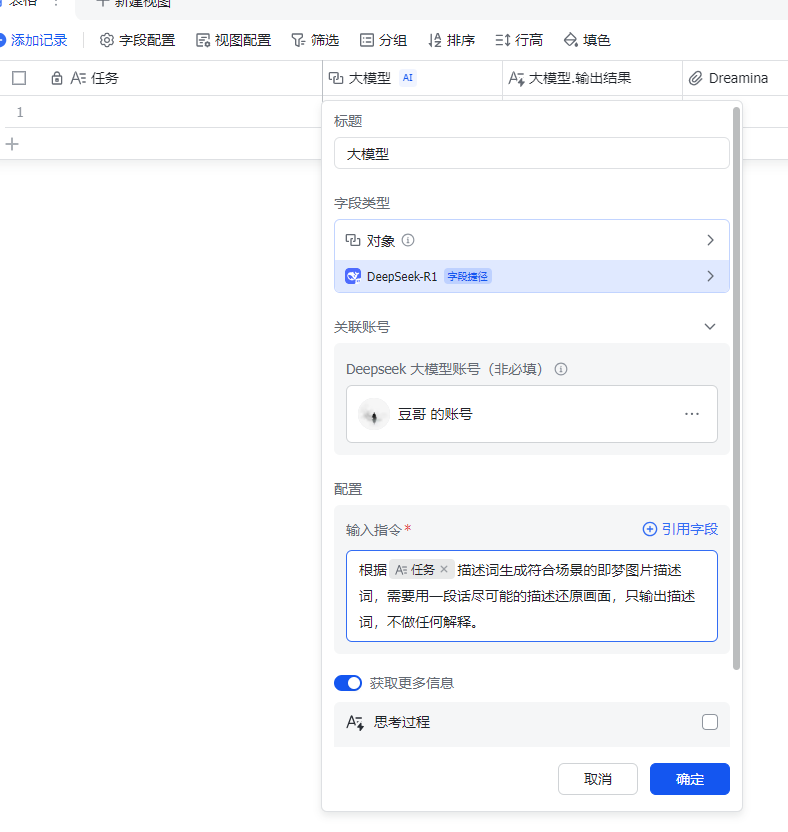Click the AI badge on 大模型 column
Viewport: 788px width, 832px height.
(x=408, y=78)
